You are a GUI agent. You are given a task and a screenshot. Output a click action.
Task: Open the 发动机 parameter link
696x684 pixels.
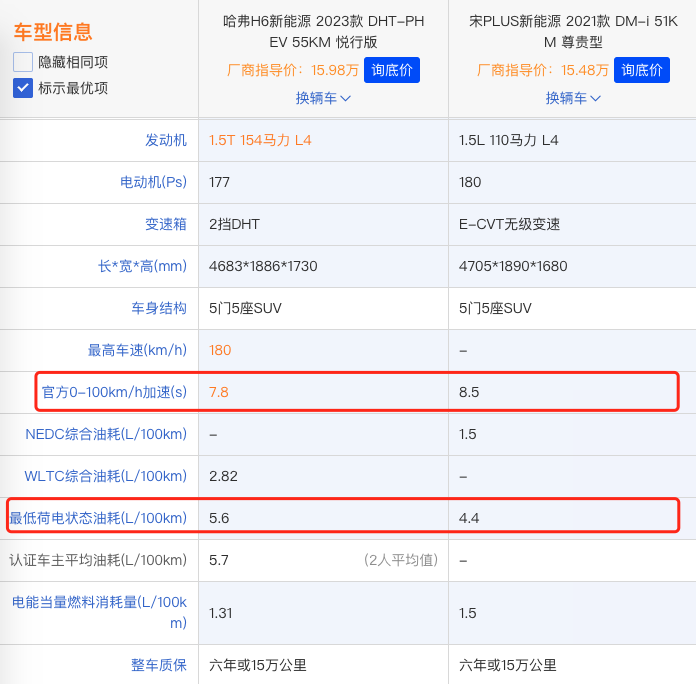pyautogui.click(x=166, y=140)
